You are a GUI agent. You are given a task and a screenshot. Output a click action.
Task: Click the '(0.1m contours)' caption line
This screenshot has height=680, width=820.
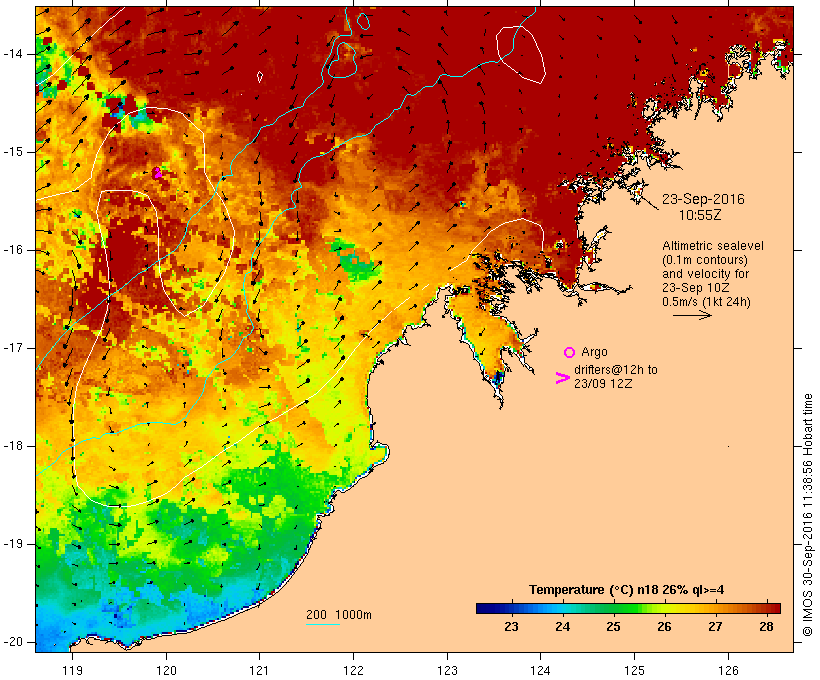coord(705,260)
